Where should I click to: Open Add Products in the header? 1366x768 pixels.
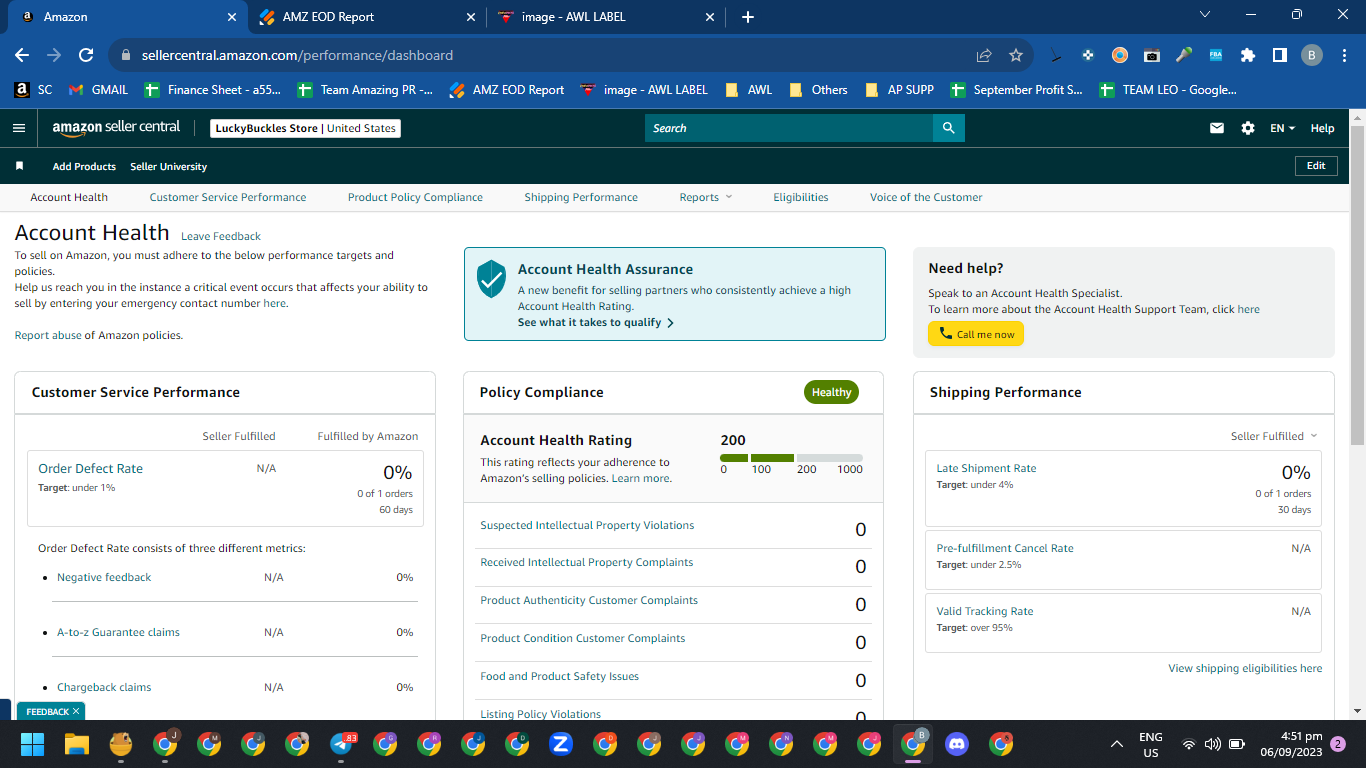pos(84,166)
